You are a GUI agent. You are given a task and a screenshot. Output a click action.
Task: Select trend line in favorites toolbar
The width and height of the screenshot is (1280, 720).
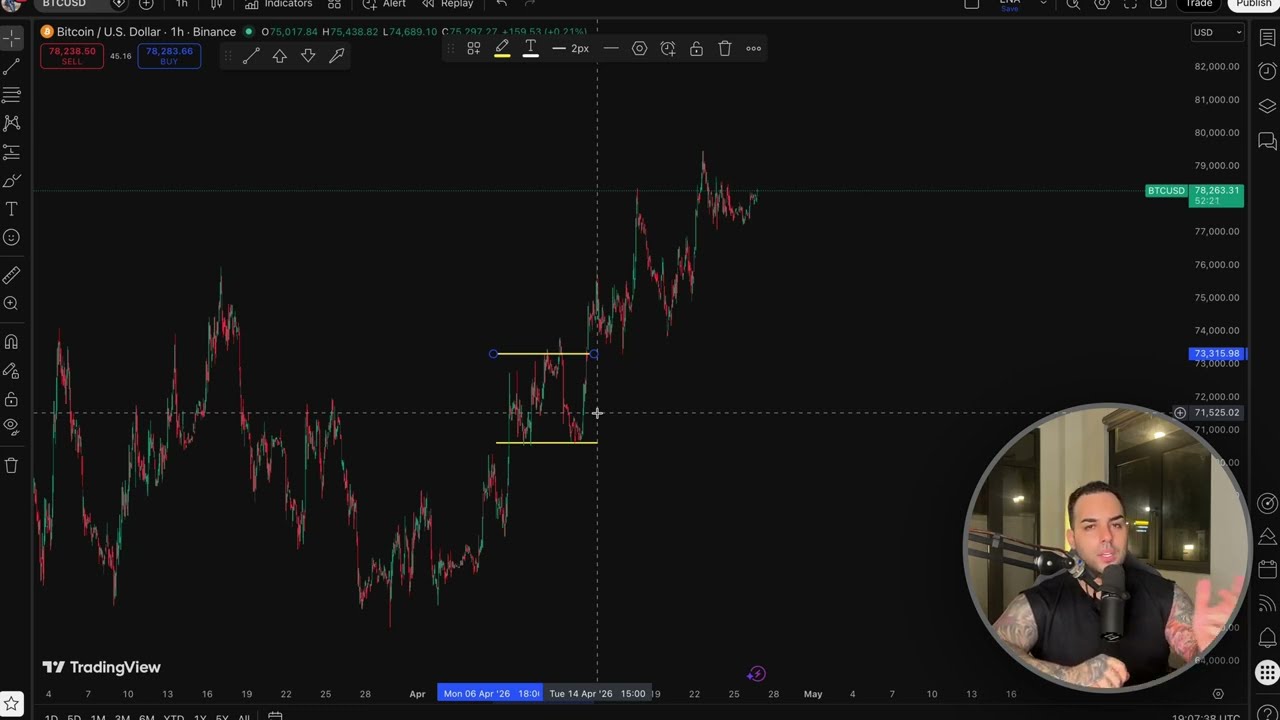tap(251, 57)
